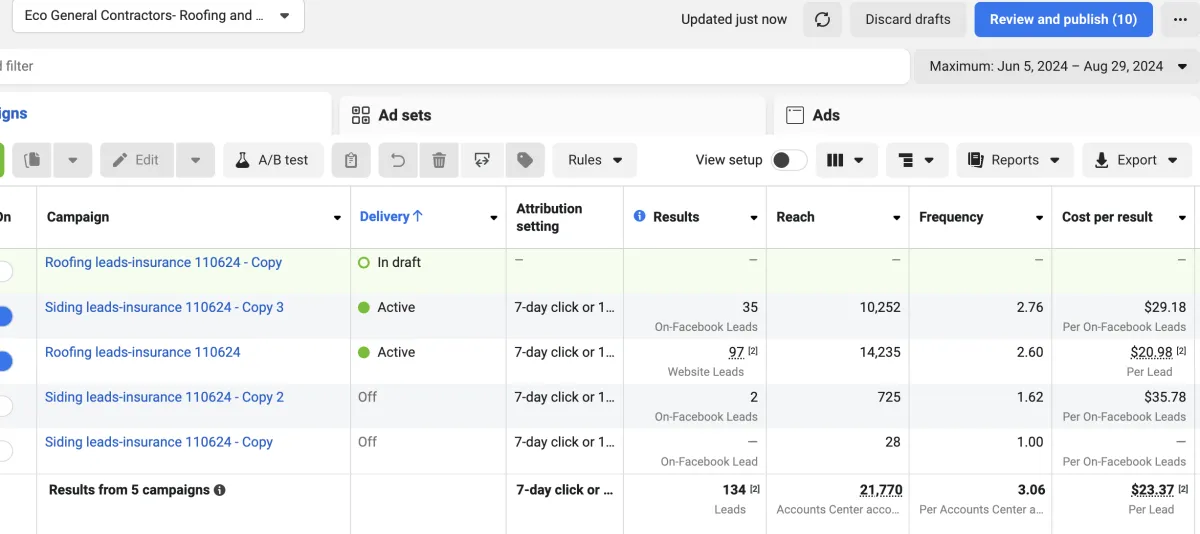This screenshot has height=534, width=1200.
Task: Click the Ad sets grid icon
Action: click(x=361, y=115)
